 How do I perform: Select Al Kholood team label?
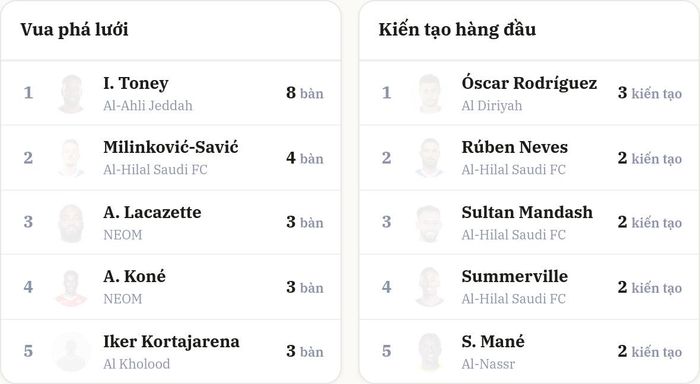(x=137, y=364)
